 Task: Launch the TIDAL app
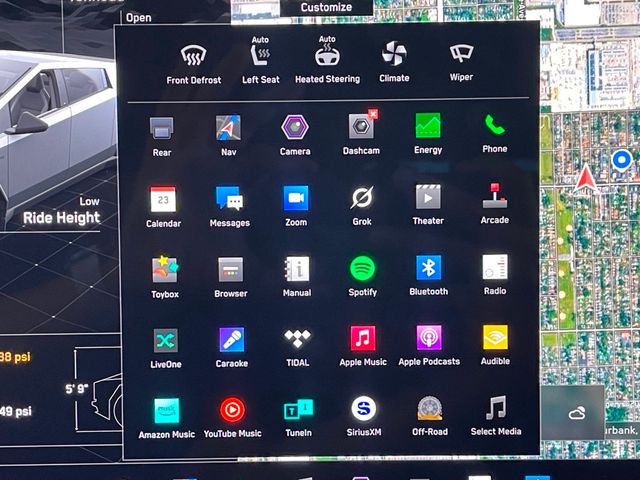pyautogui.click(x=298, y=347)
